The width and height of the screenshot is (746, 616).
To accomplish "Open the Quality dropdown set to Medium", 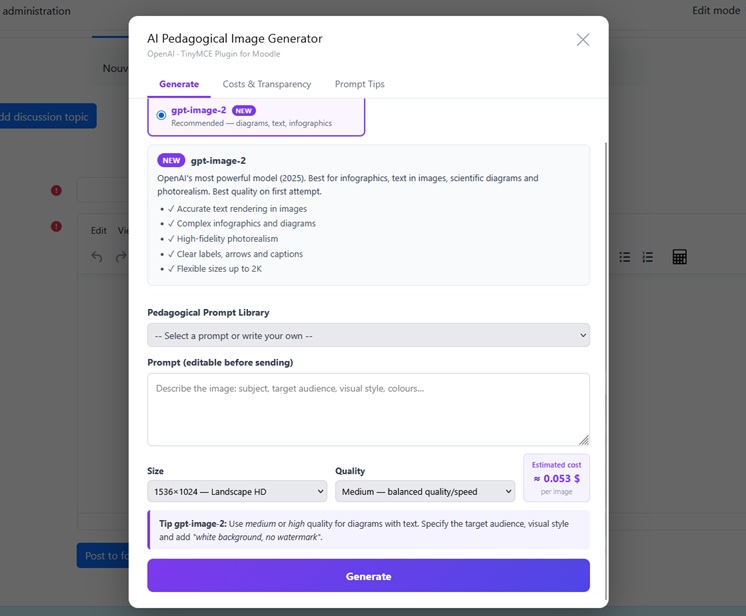I will tap(425, 491).
